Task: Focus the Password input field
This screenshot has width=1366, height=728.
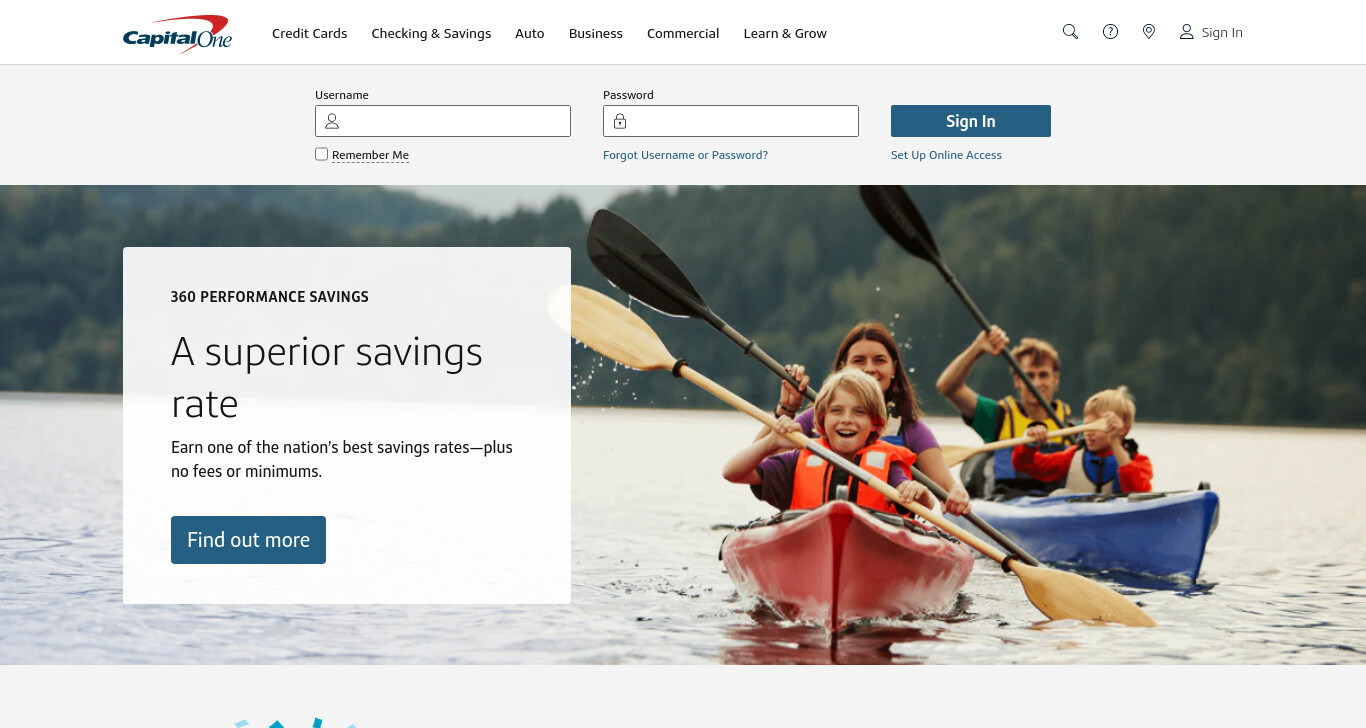Action: point(731,121)
